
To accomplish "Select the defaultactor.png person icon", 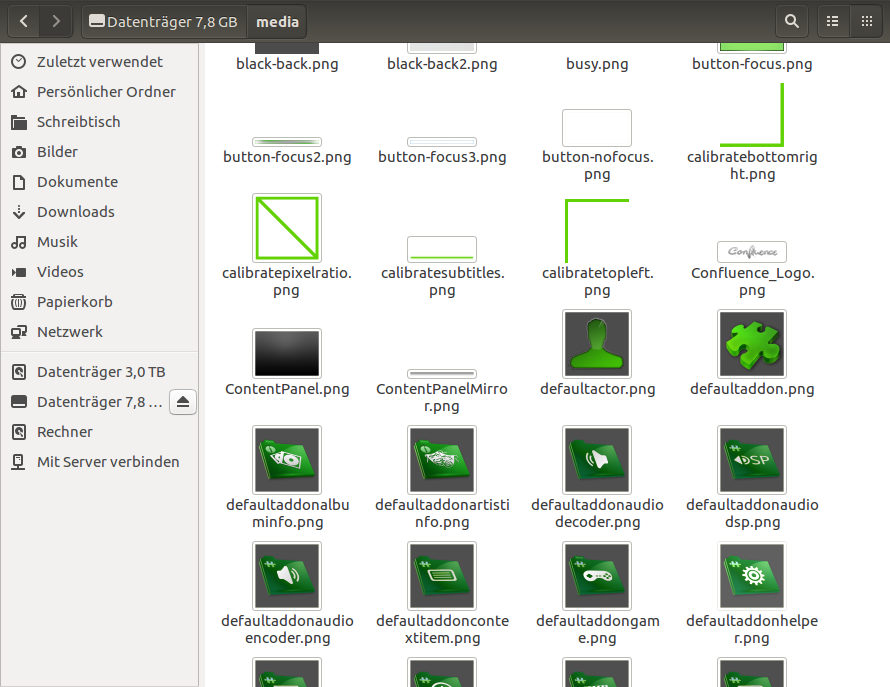I will (x=597, y=344).
